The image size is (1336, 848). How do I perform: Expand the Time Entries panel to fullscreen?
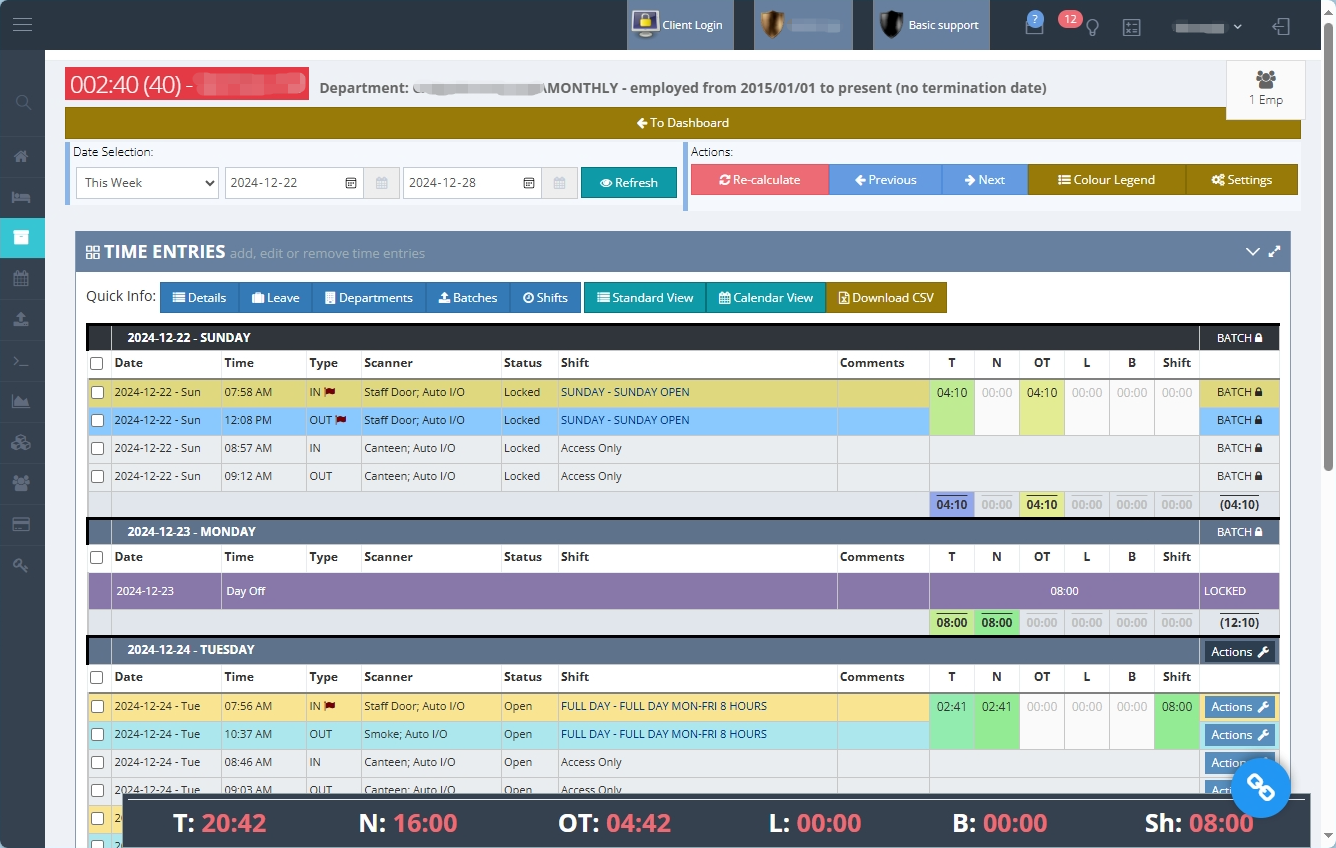point(1274,252)
